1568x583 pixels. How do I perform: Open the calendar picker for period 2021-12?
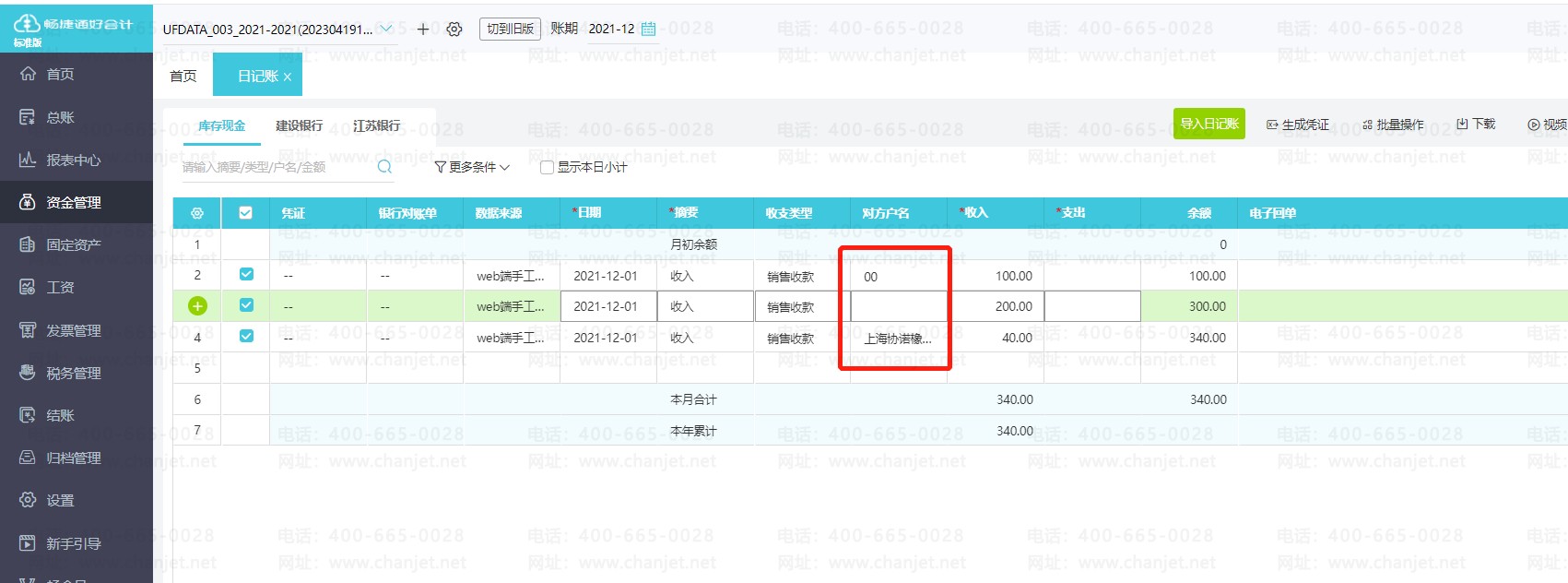(648, 30)
